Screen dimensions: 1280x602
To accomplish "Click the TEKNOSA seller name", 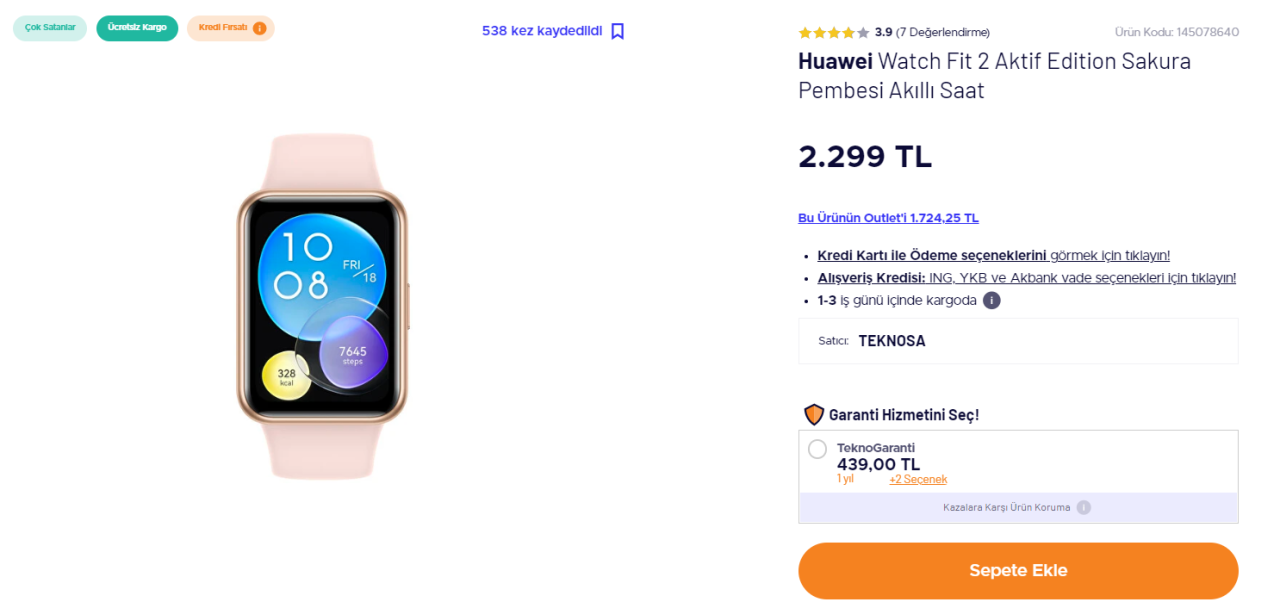I will 892,341.
